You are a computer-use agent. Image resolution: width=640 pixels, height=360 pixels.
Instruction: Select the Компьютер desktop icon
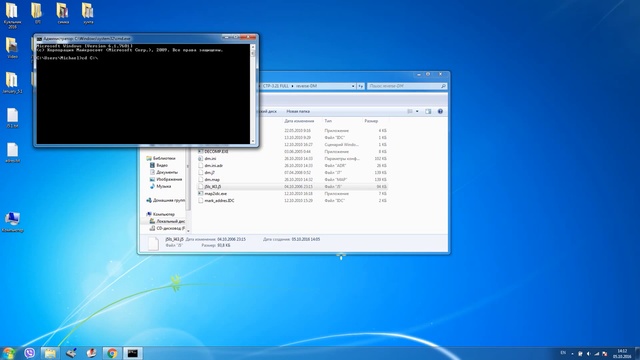(x=12, y=222)
